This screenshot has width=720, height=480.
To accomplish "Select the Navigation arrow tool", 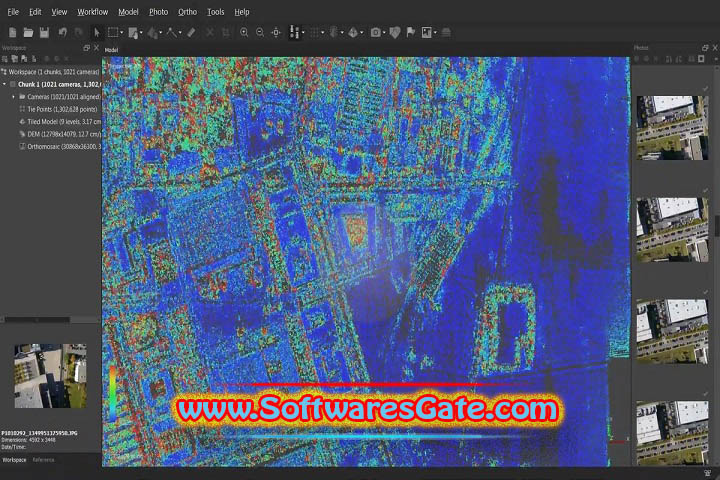I will click(96, 32).
